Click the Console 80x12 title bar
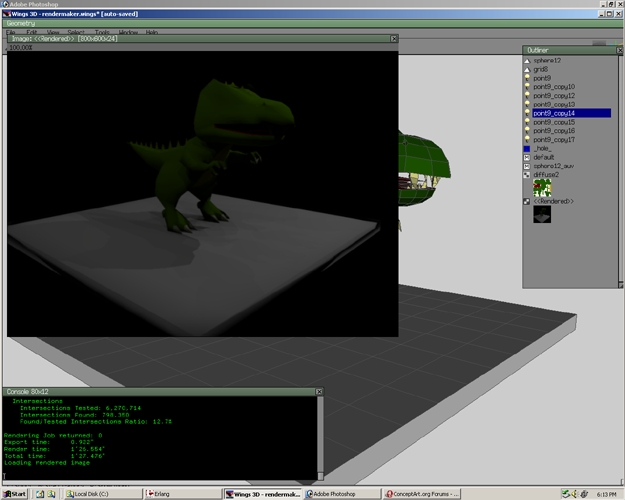Image resolution: width=625 pixels, height=500 pixels. tap(159, 392)
